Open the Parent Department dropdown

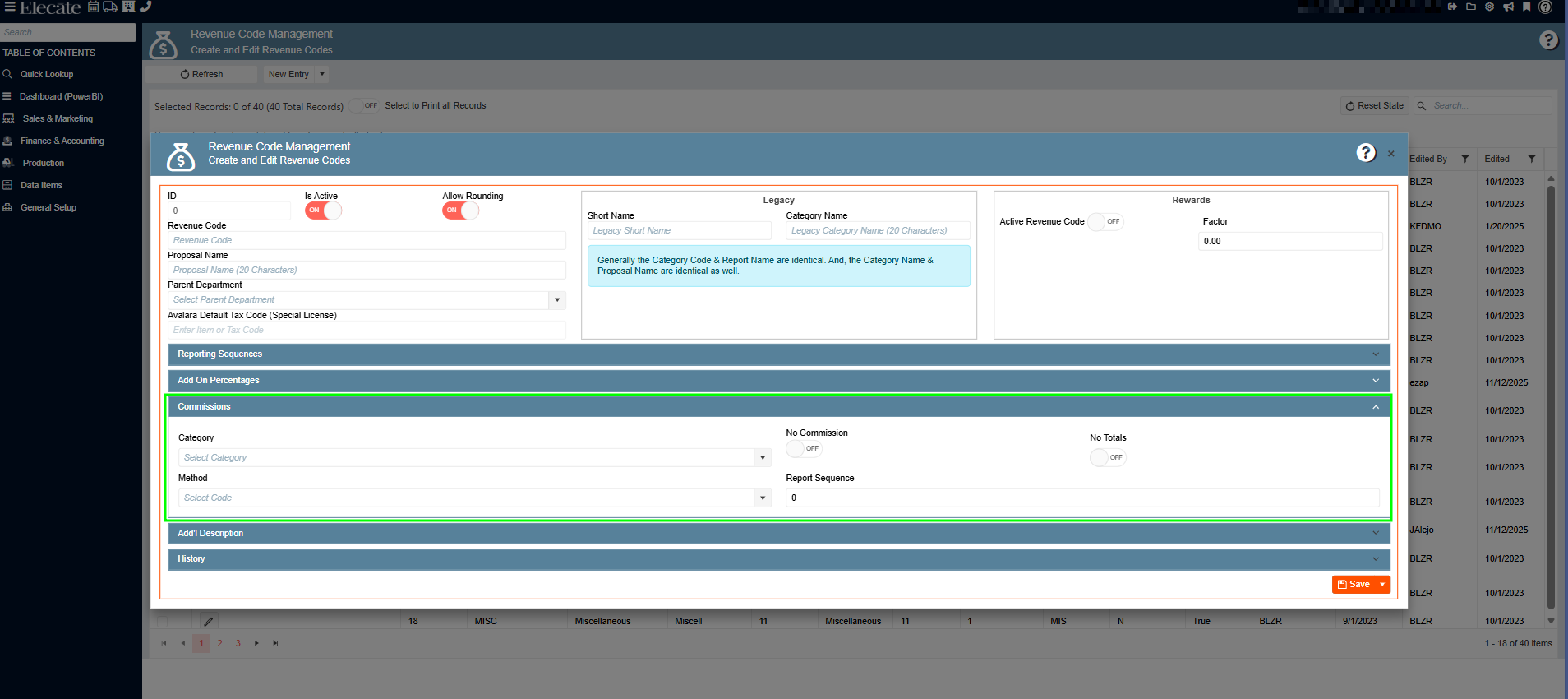pyautogui.click(x=557, y=300)
